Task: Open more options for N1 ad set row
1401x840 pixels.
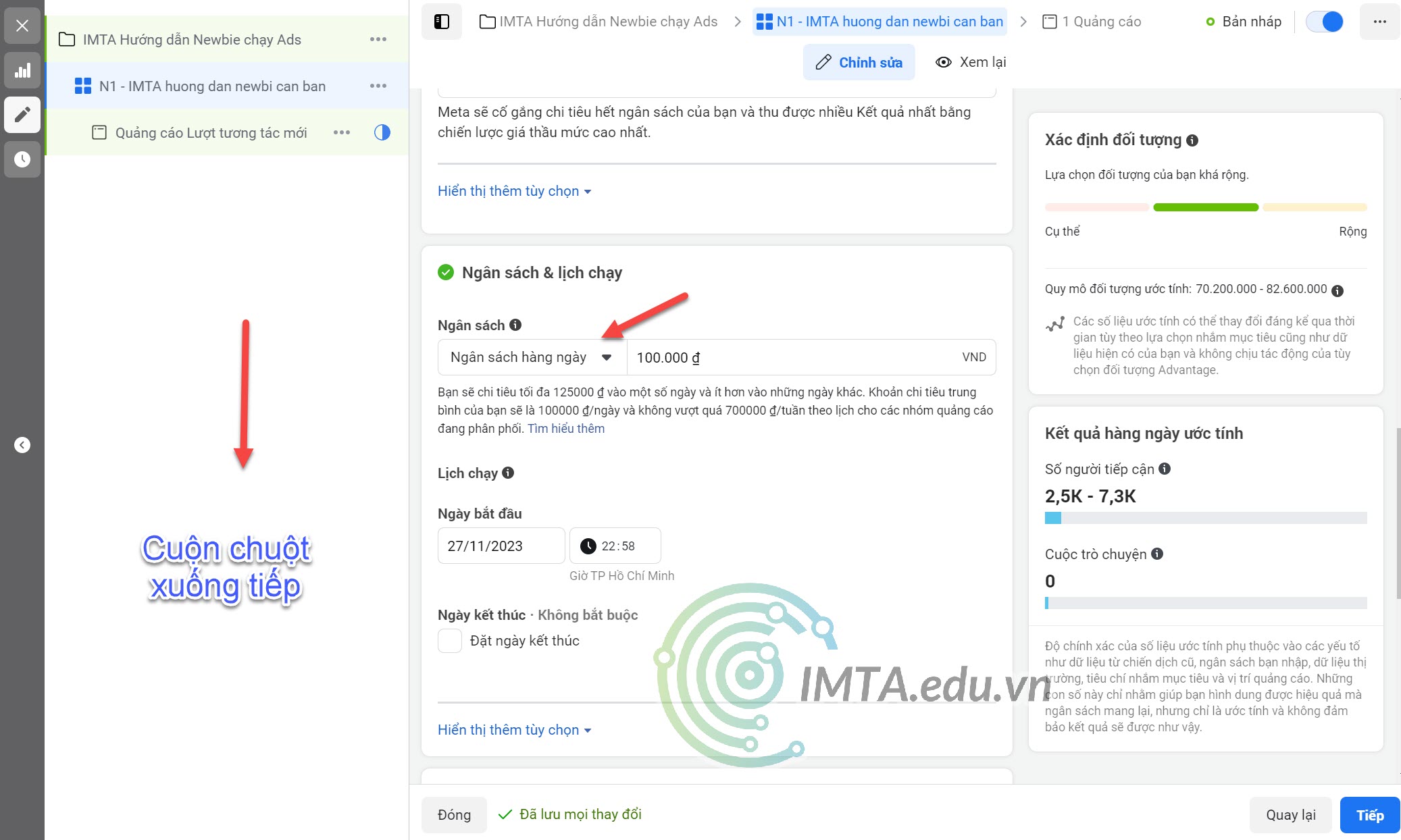Action: (x=378, y=86)
